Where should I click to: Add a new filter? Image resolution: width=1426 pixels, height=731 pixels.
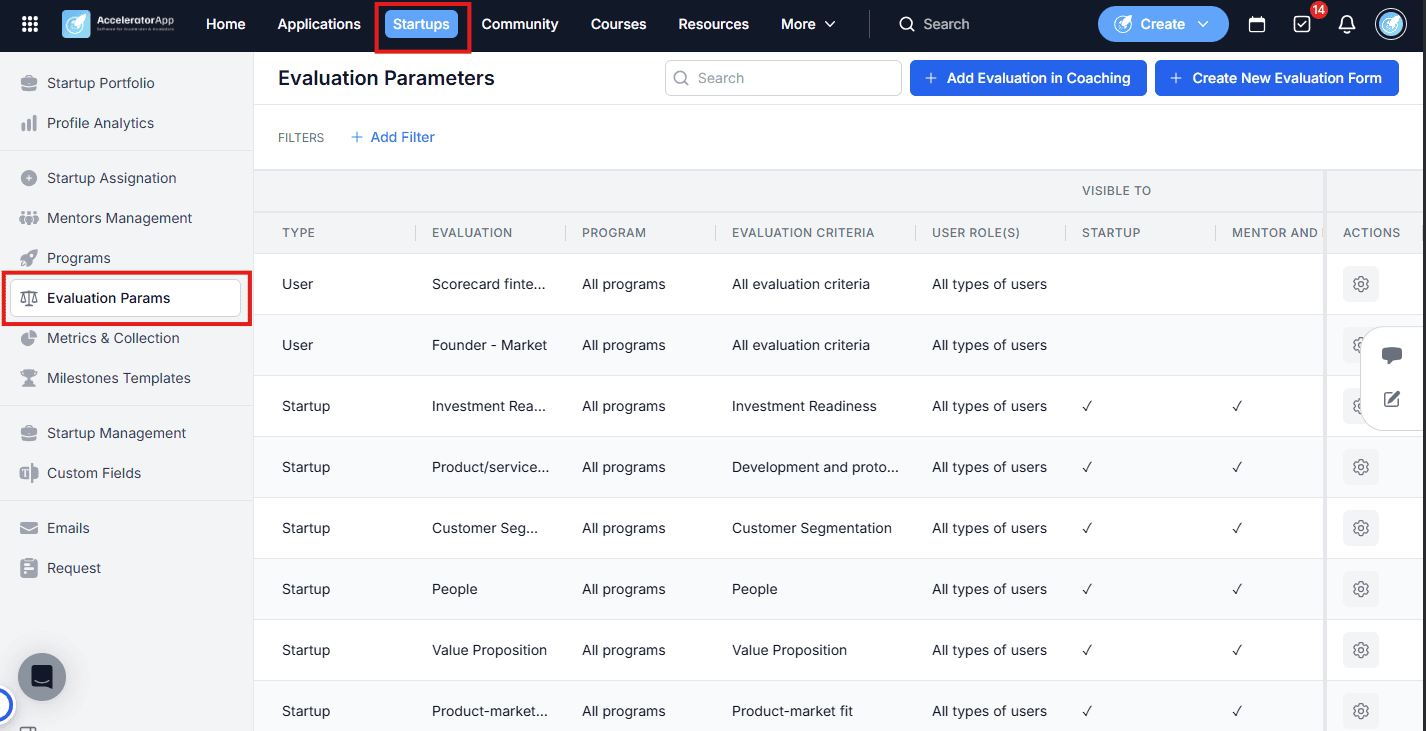click(x=393, y=137)
